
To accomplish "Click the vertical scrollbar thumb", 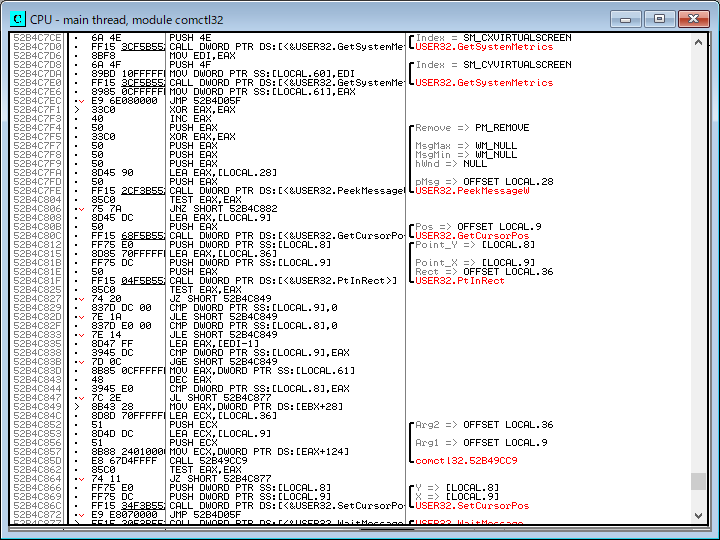I will 698,482.
